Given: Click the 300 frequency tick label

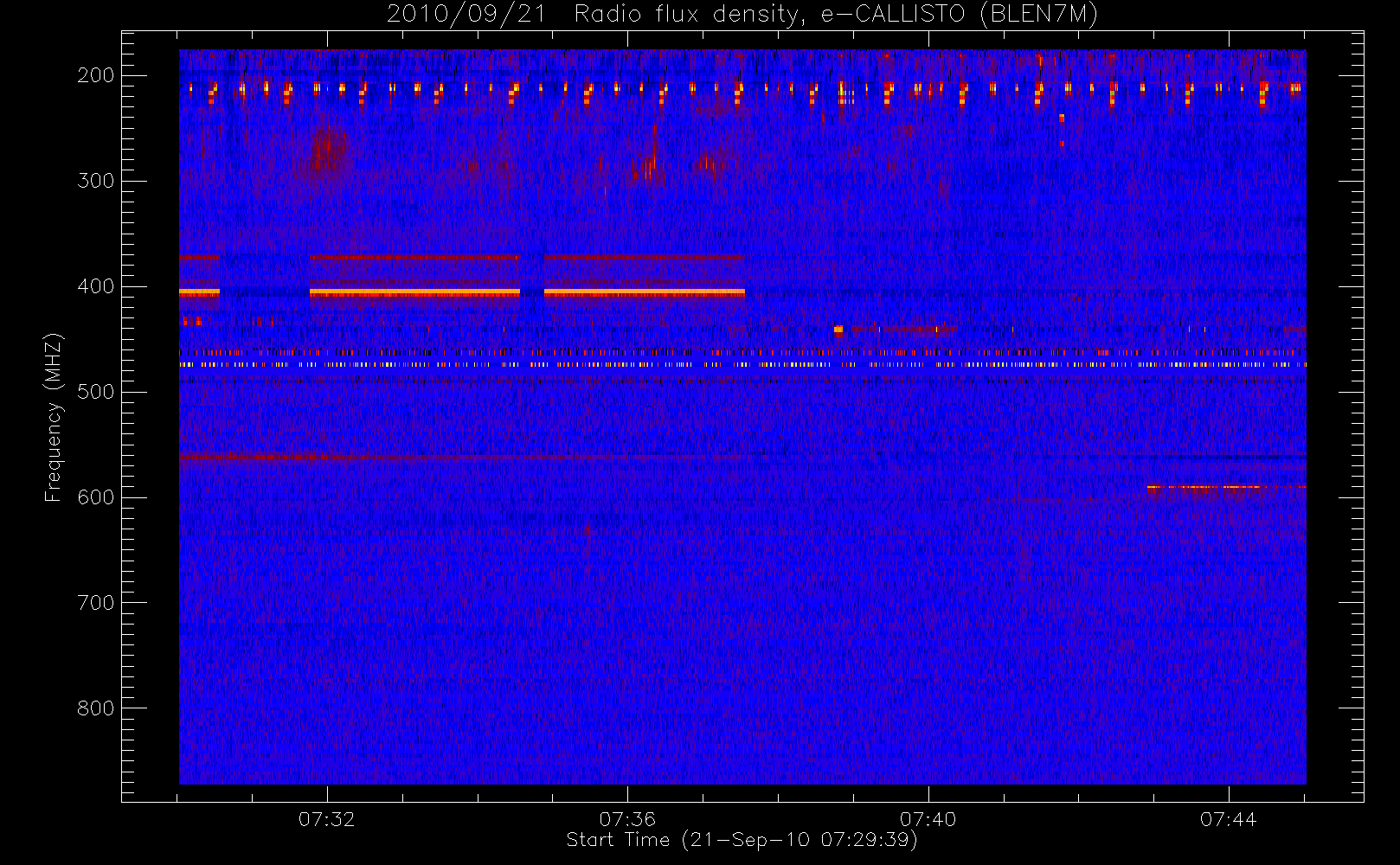Looking at the screenshot, I should coord(96,181).
